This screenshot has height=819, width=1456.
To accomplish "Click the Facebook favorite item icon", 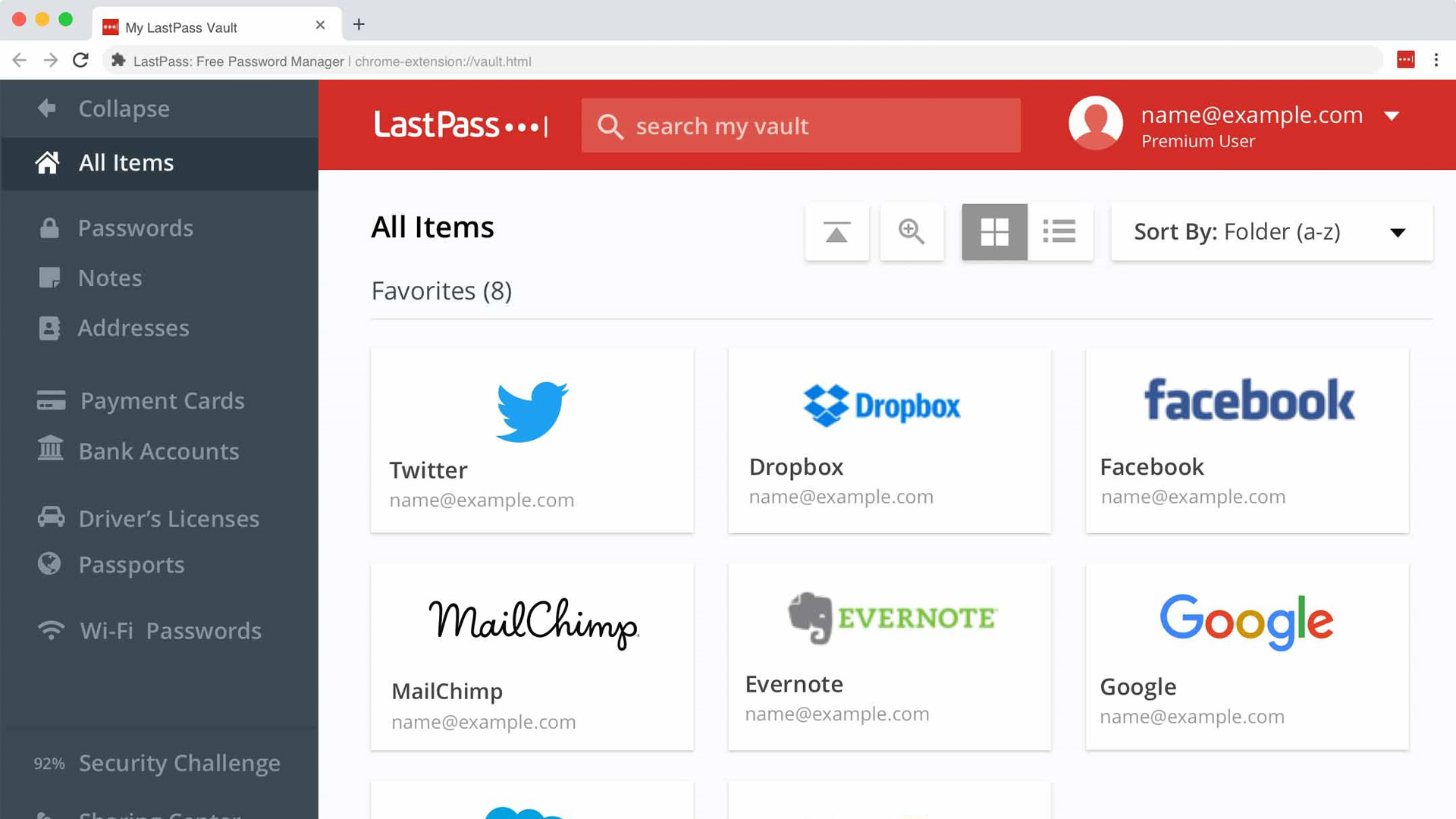I will 1248,400.
